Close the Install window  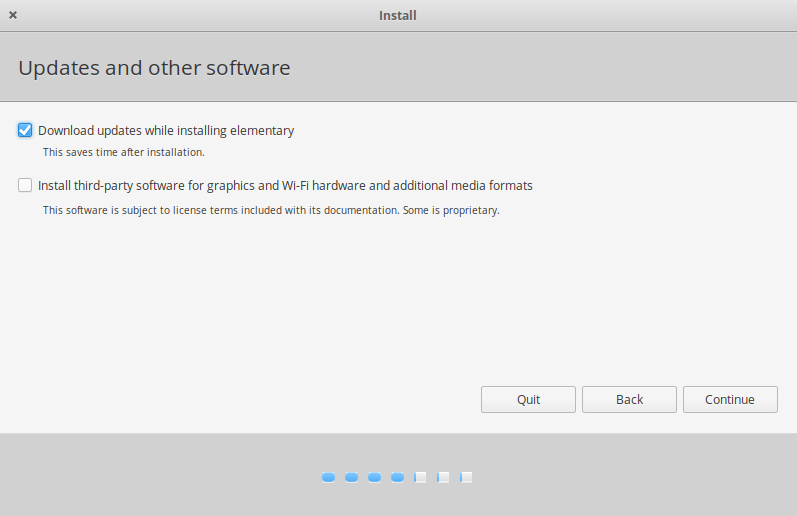[13, 15]
